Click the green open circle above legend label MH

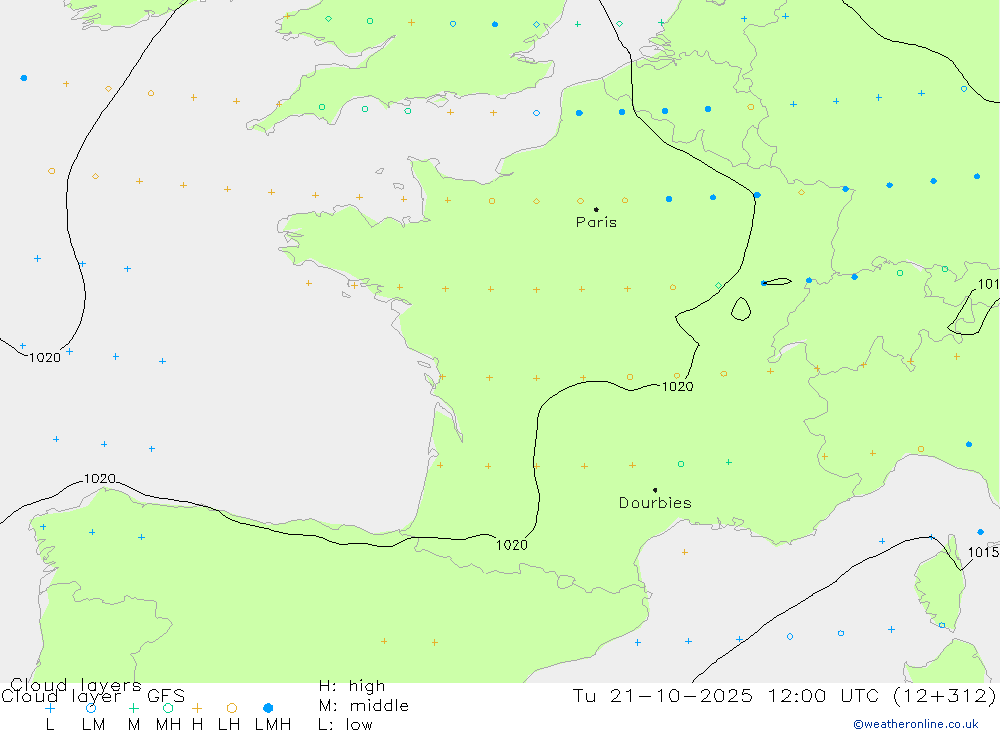coord(168,708)
